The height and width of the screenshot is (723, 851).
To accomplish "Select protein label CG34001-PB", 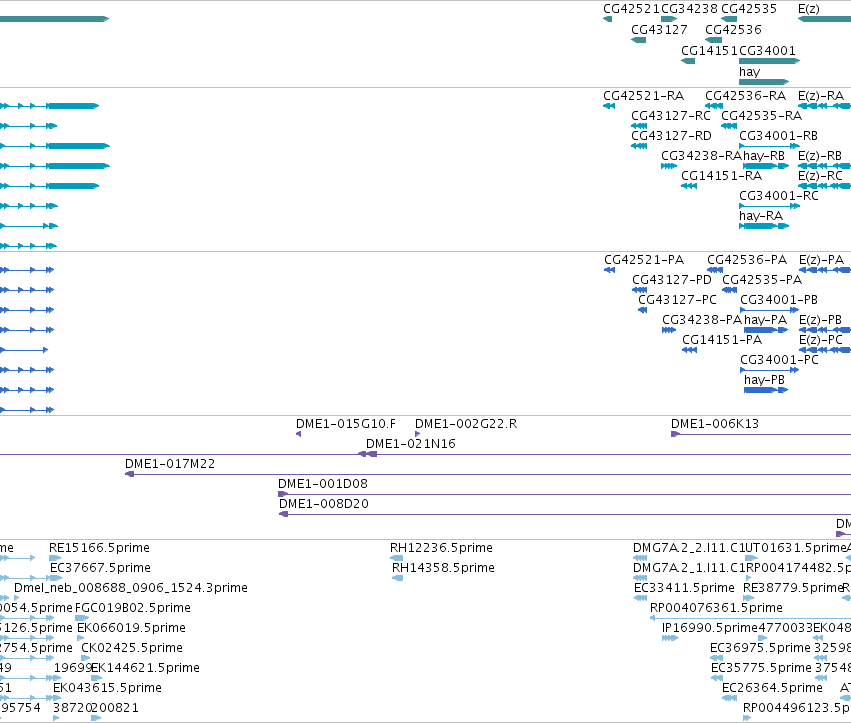I will [779, 300].
